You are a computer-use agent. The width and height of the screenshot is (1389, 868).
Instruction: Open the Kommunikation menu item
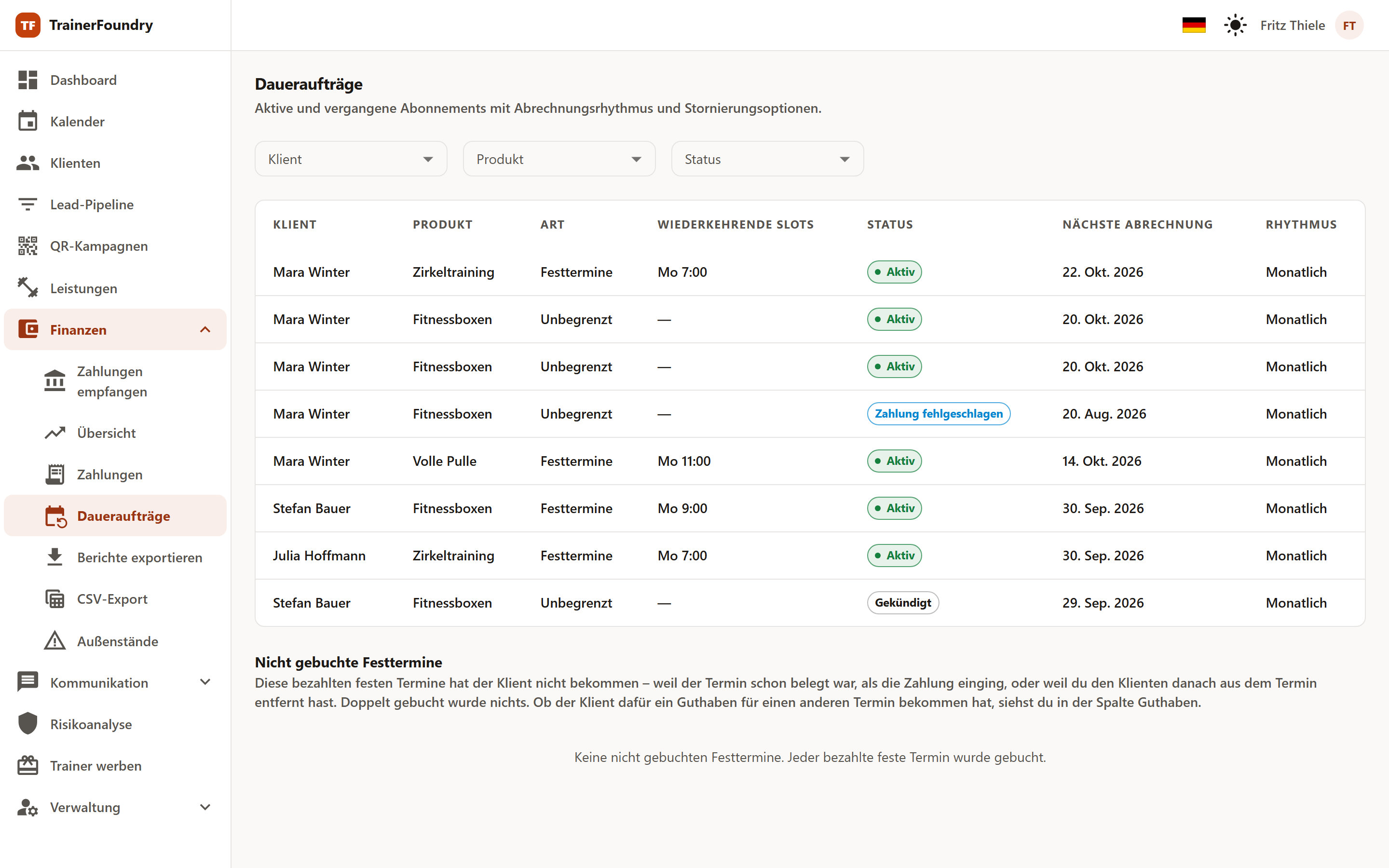[115, 682]
